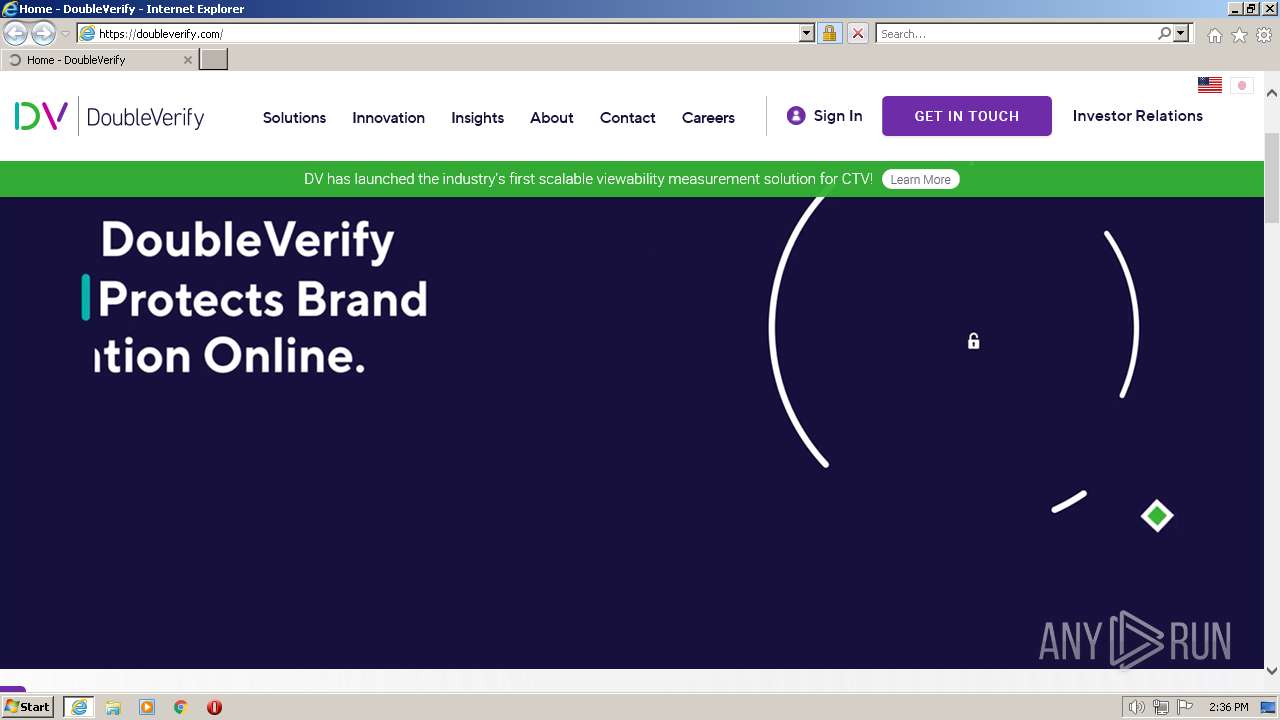Click the Show desktop button
The width and height of the screenshot is (1280, 720).
pos(1269,707)
